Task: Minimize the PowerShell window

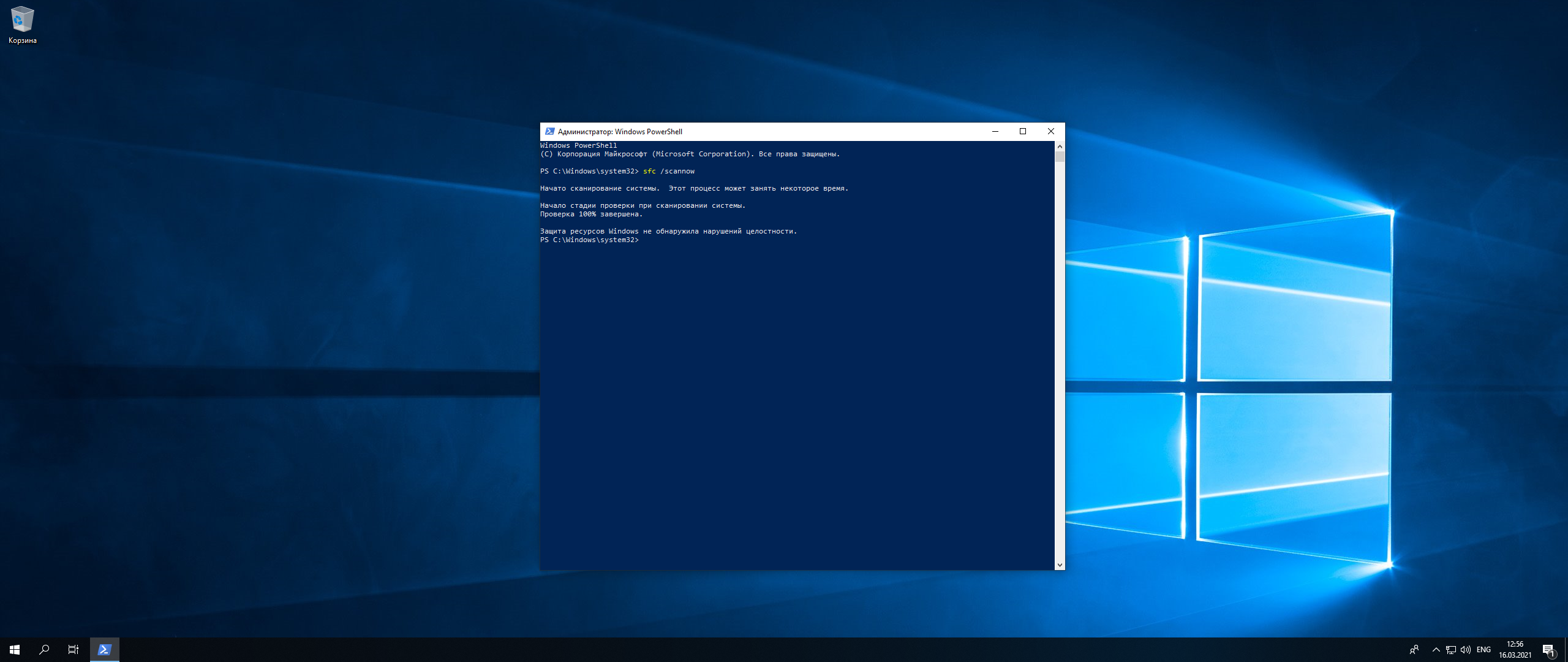Action: [995, 131]
